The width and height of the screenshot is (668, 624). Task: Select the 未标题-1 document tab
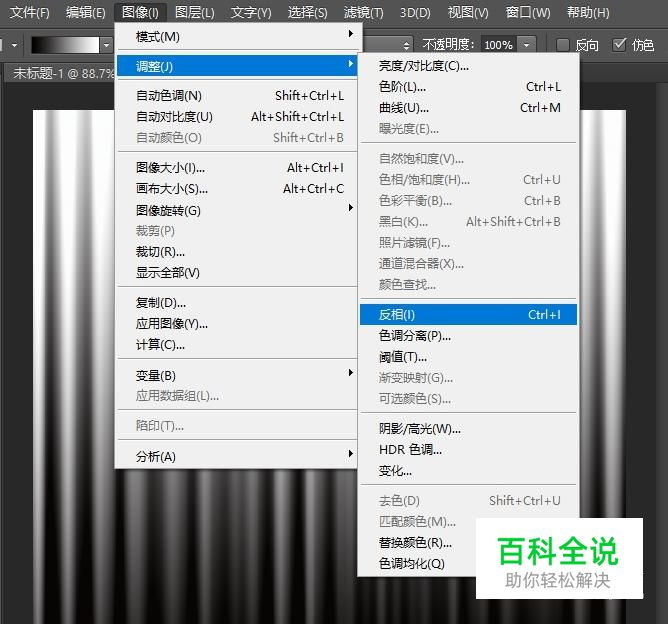point(62,73)
